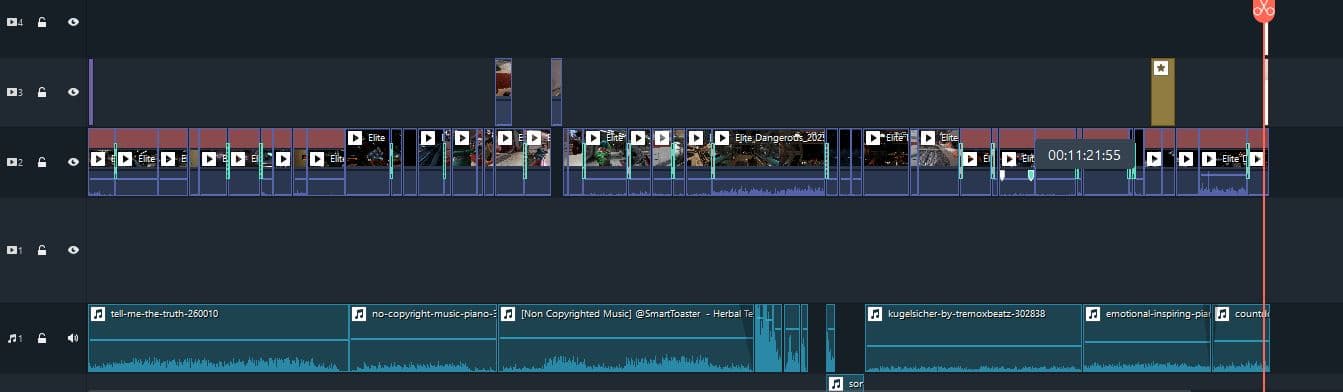
Task: Click the audio track 1 music note icon
Action: [14, 338]
